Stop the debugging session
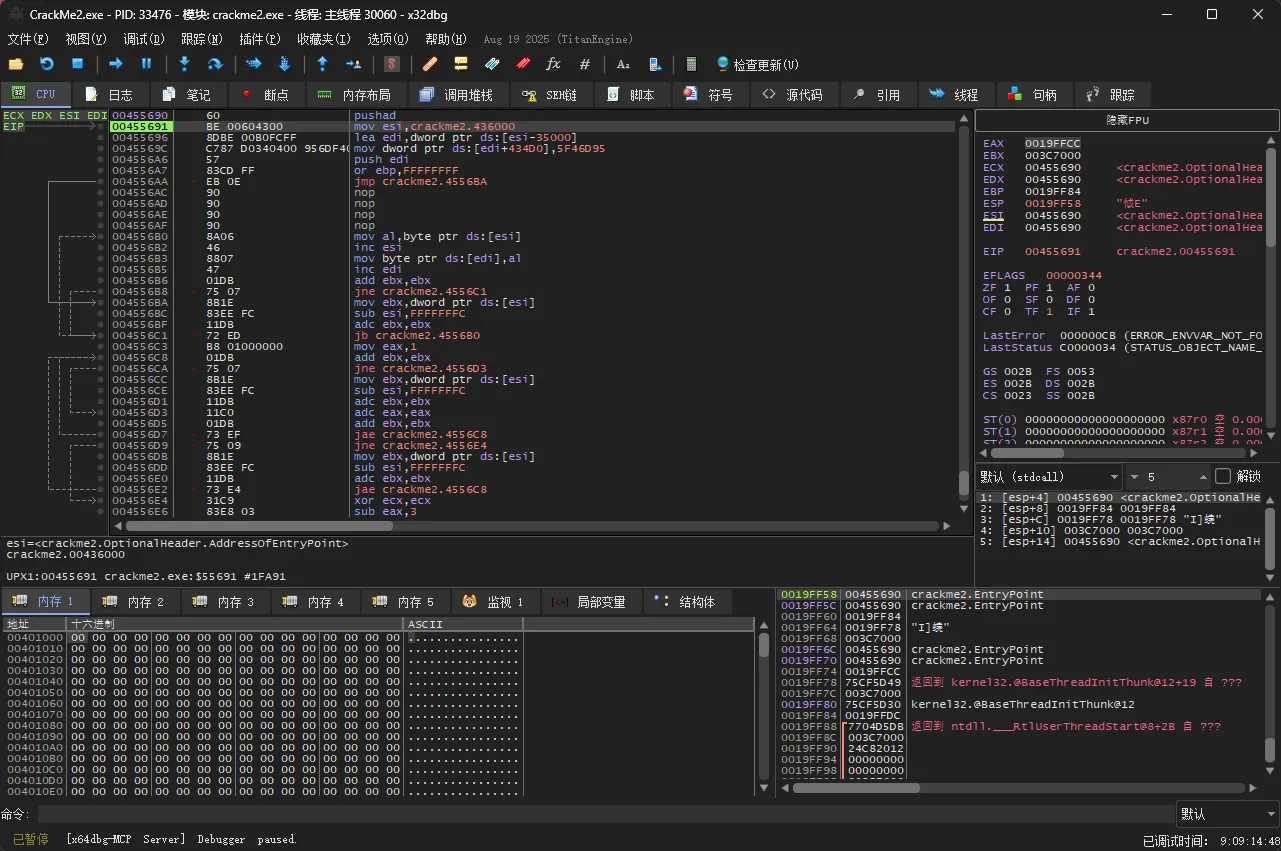Image resolution: width=1281 pixels, height=851 pixels. (x=77, y=64)
